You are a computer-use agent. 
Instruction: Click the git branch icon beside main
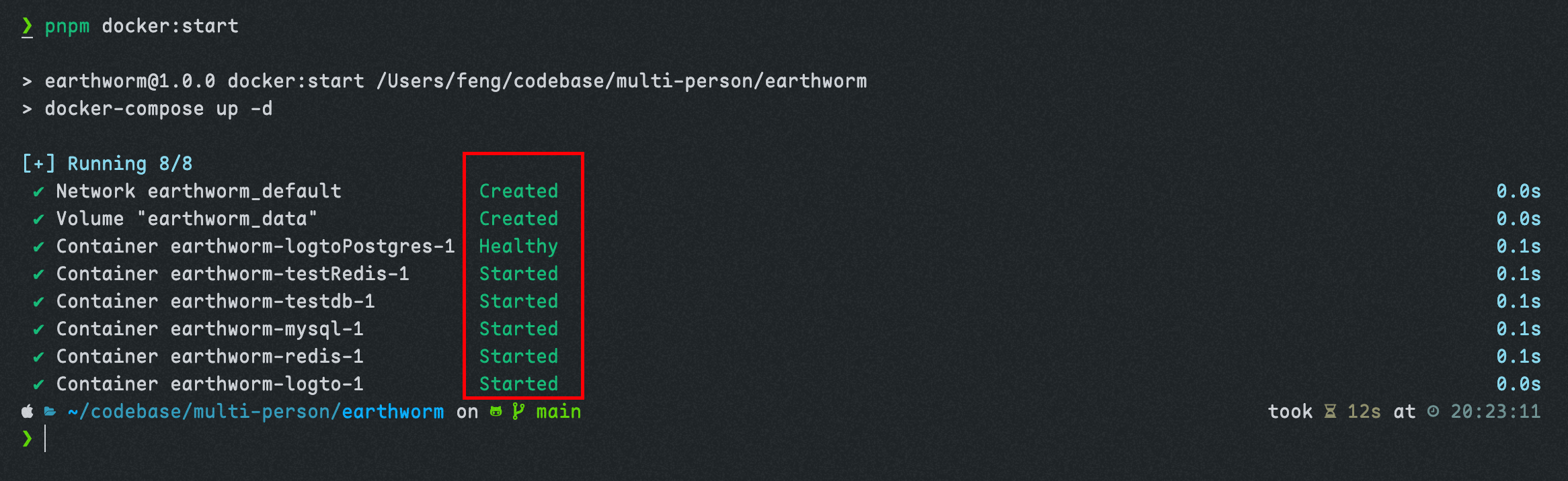point(518,411)
